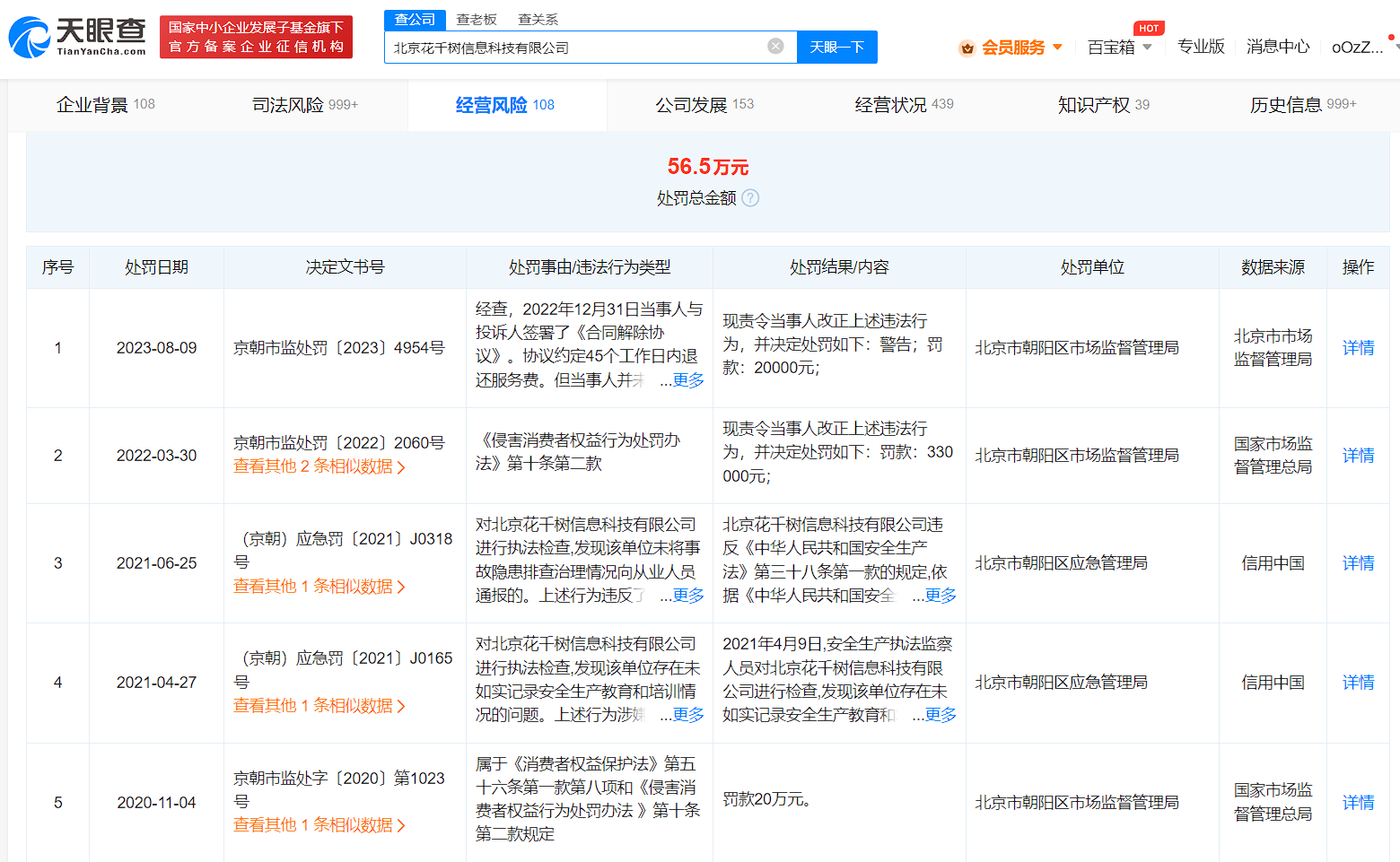Open similar data for 第1023号 record
Image resolution: width=1400 pixels, height=862 pixels.
tap(319, 825)
